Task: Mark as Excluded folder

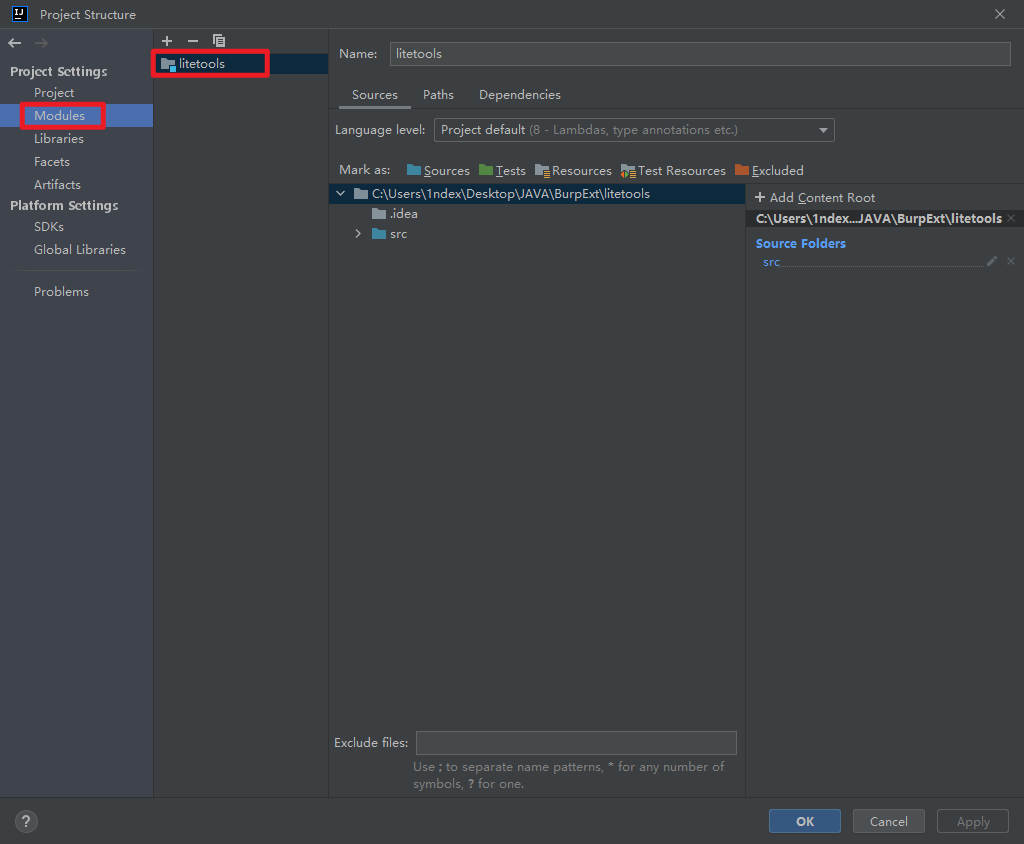Action: pyautogui.click(x=769, y=170)
